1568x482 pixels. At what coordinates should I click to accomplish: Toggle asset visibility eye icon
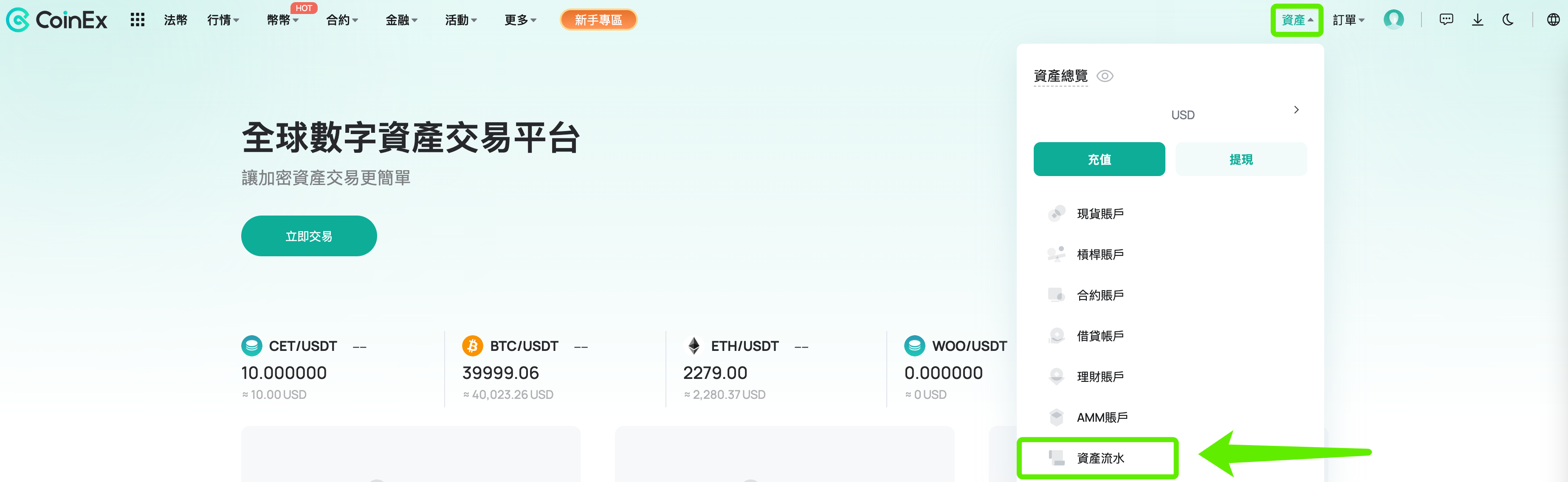(x=1105, y=76)
